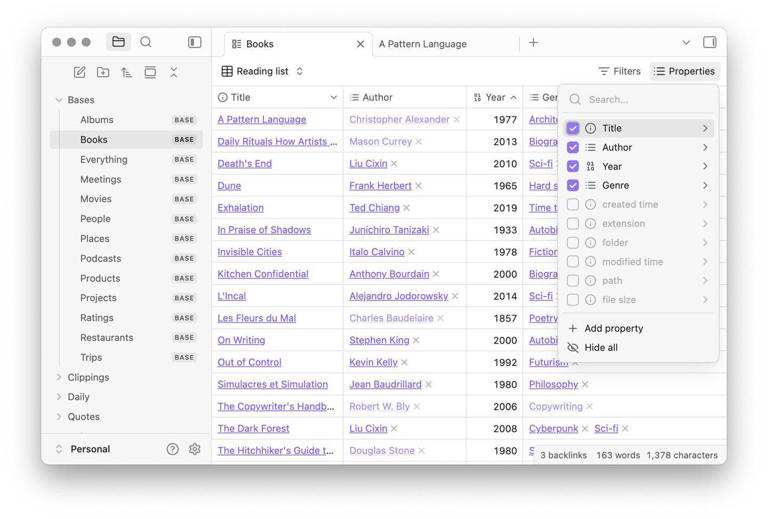The width and height of the screenshot is (768, 519).
Task: Open the Invisible Cities link
Action: tap(249, 252)
